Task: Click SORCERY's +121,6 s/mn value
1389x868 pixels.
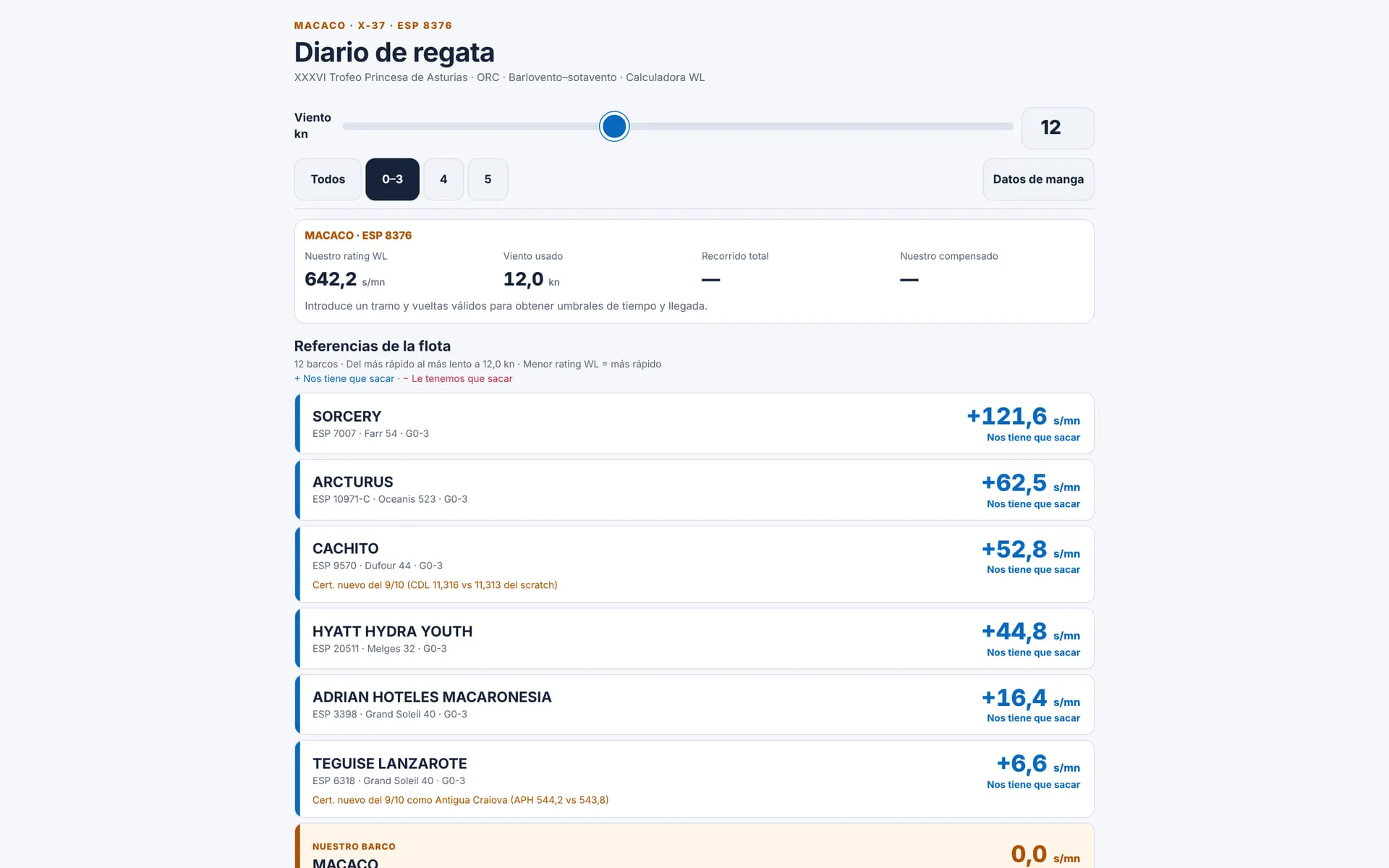Action: [x=1023, y=417]
